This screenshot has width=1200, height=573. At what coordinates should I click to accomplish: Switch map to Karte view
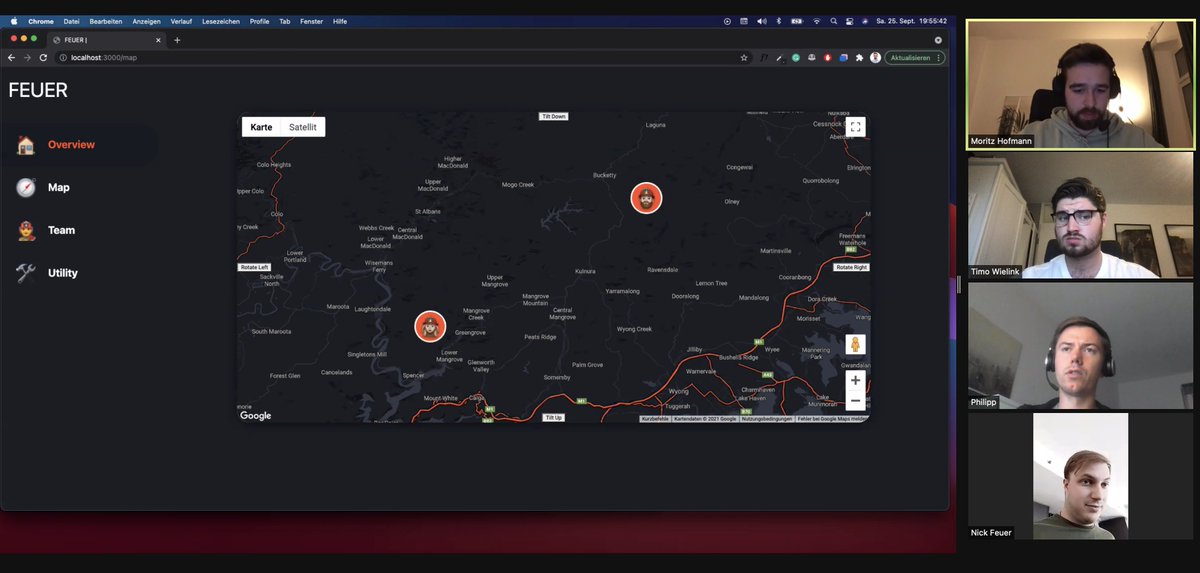(x=261, y=127)
